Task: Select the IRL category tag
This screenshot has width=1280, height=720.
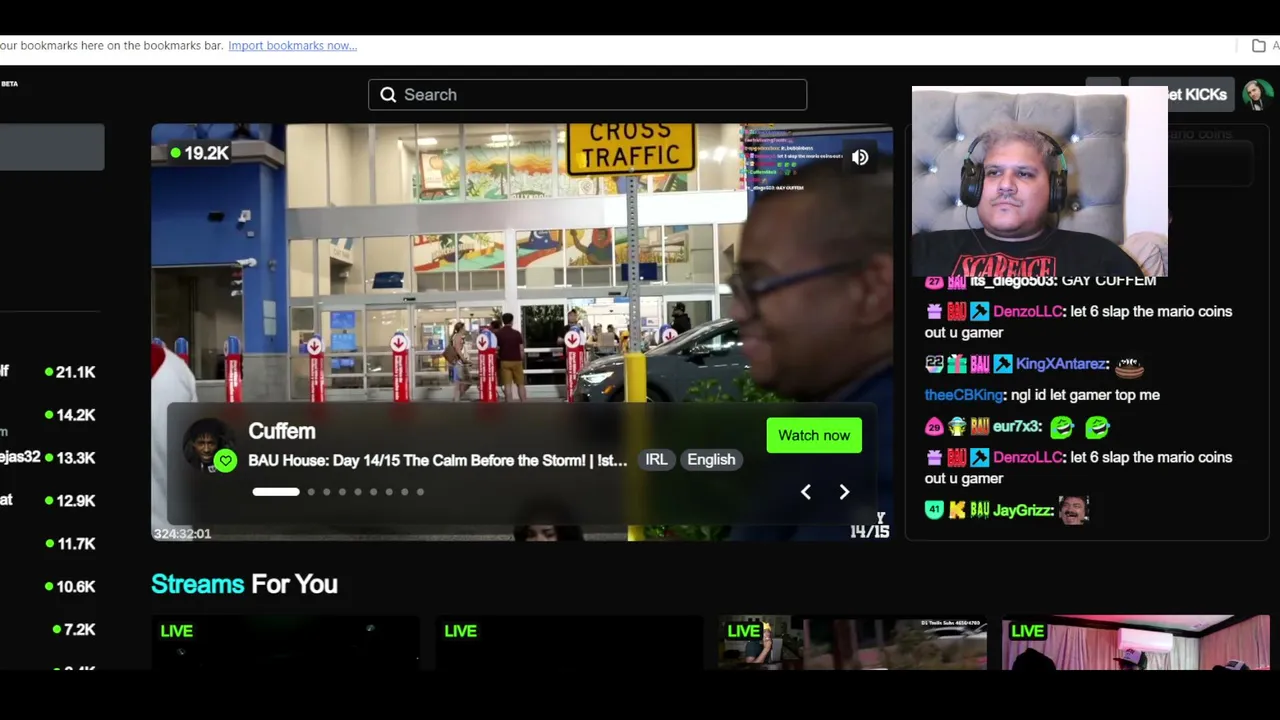Action: pyautogui.click(x=656, y=460)
